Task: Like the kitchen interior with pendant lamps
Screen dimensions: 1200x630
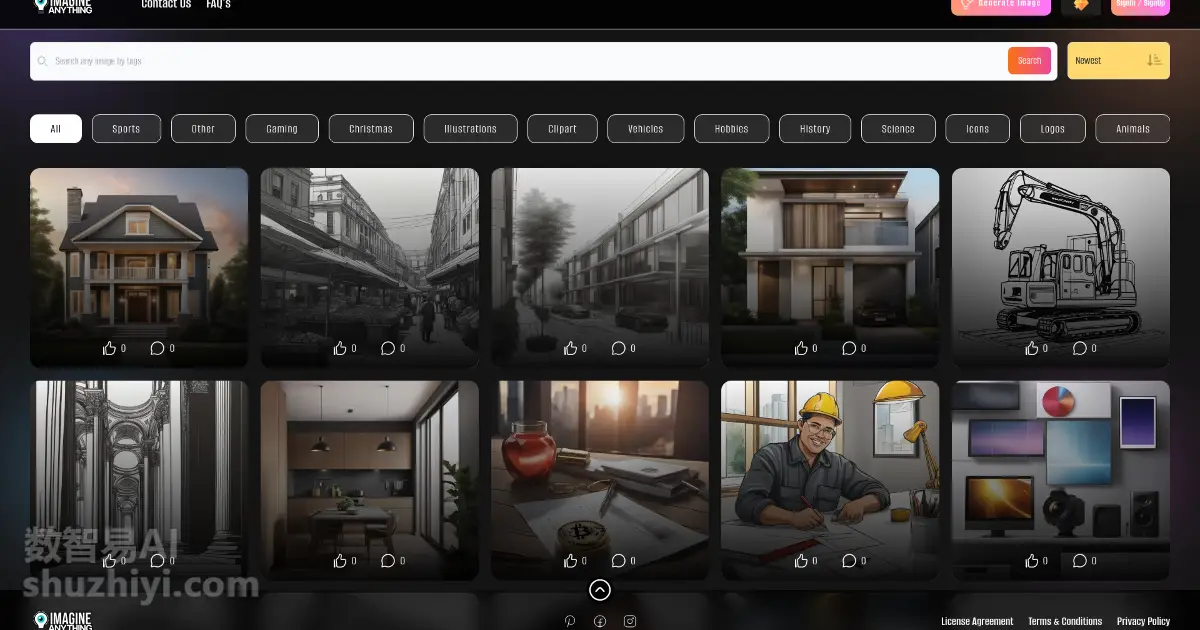Action: tap(340, 561)
